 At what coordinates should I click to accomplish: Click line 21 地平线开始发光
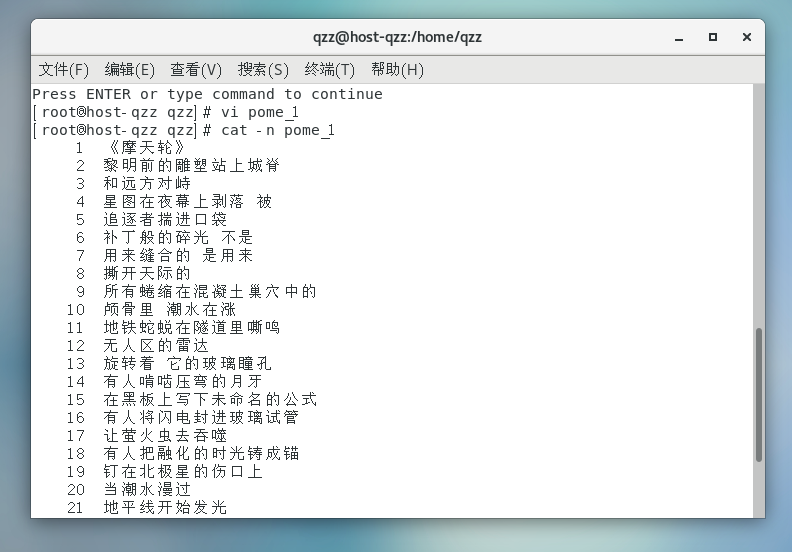click(165, 508)
